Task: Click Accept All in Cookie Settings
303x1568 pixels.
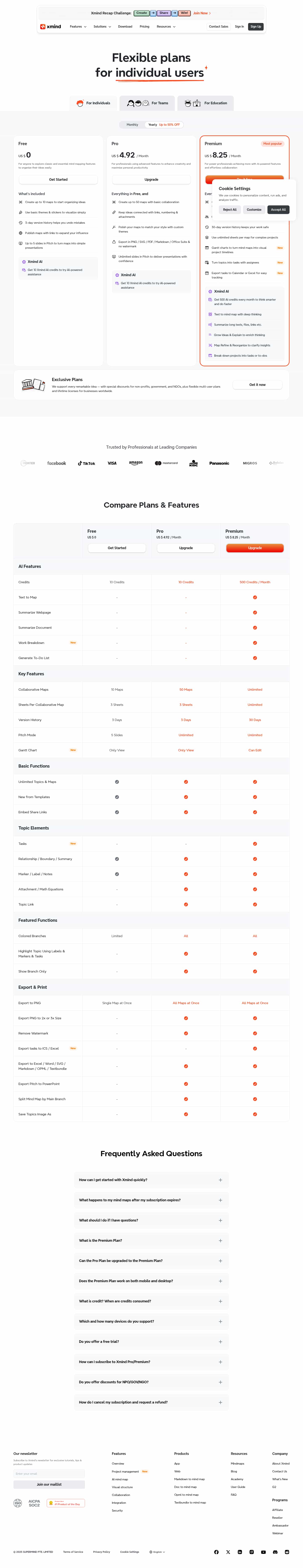Action: tap(278, 209)
